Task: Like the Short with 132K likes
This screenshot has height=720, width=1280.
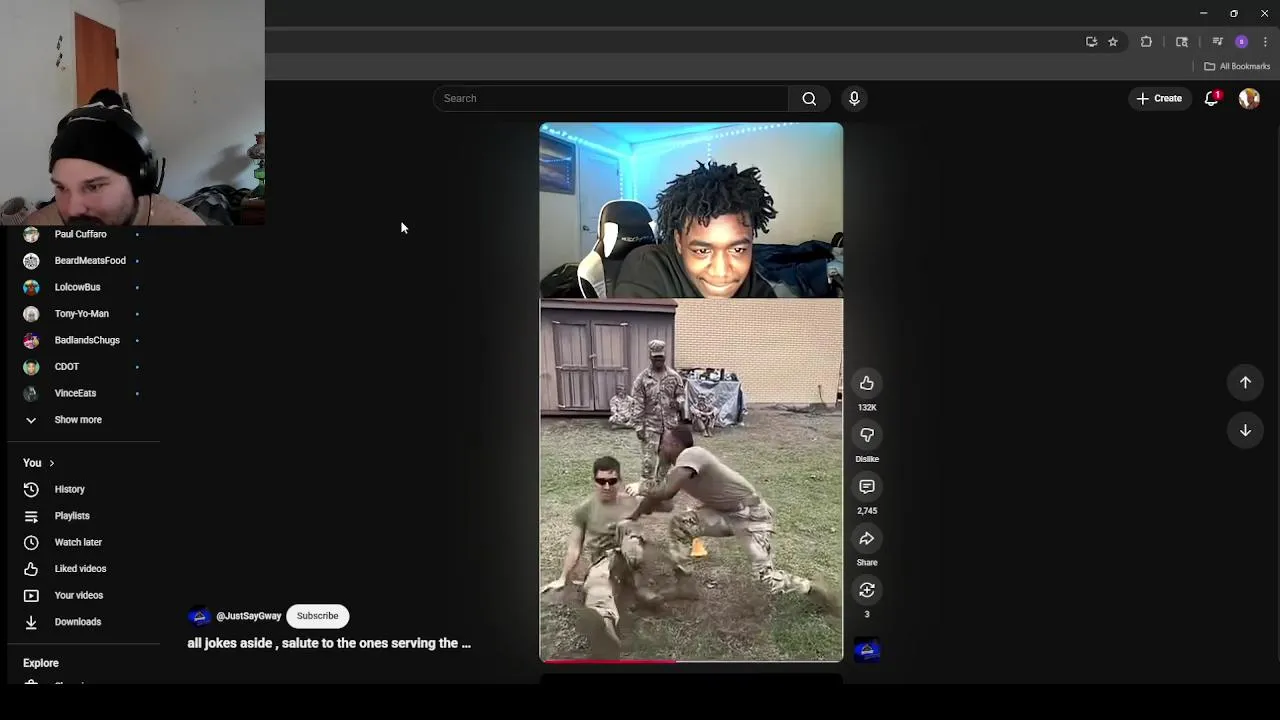Action: point(867,383)
